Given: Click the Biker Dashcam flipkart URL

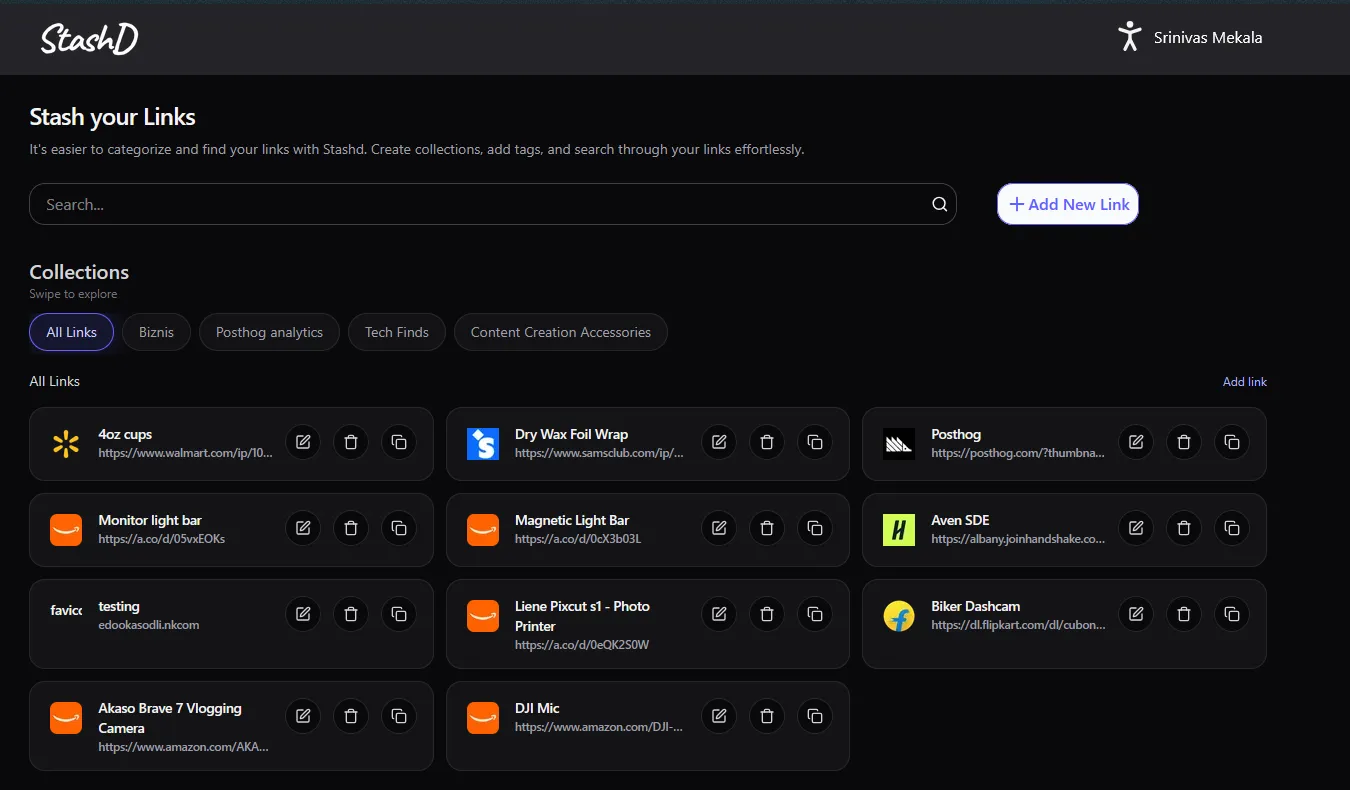Looking at the screenshot, I should pos(1018,625).
